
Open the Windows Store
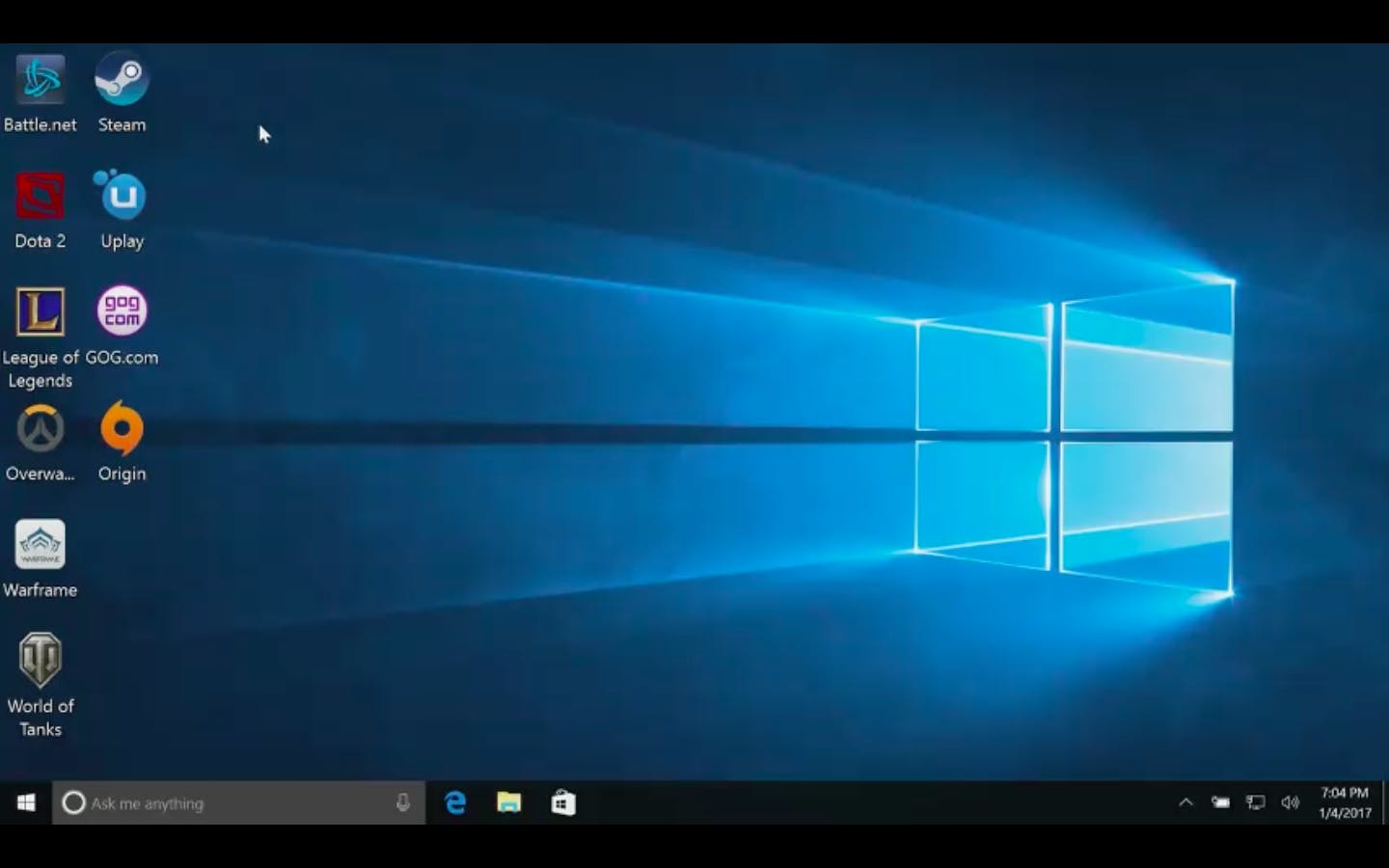[562, 802]
